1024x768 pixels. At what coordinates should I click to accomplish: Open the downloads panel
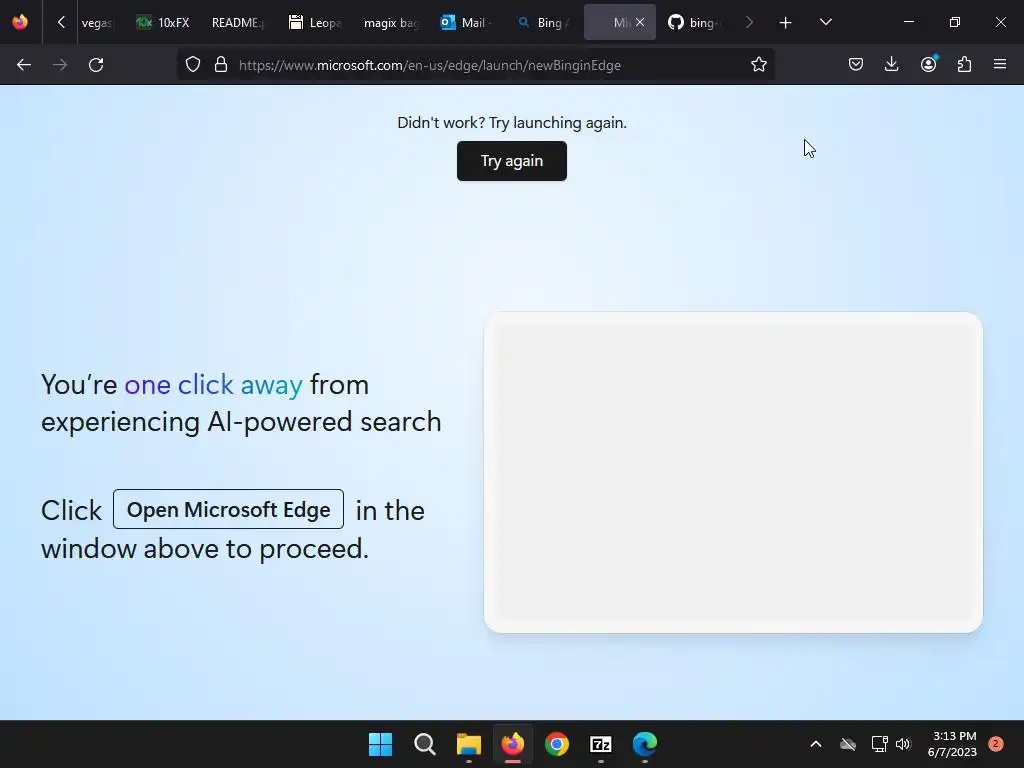tap(891, 64)
